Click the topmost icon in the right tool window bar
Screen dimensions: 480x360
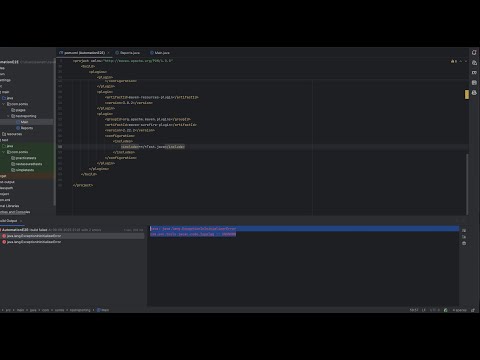pyautogui.click(x=474, y=52)
